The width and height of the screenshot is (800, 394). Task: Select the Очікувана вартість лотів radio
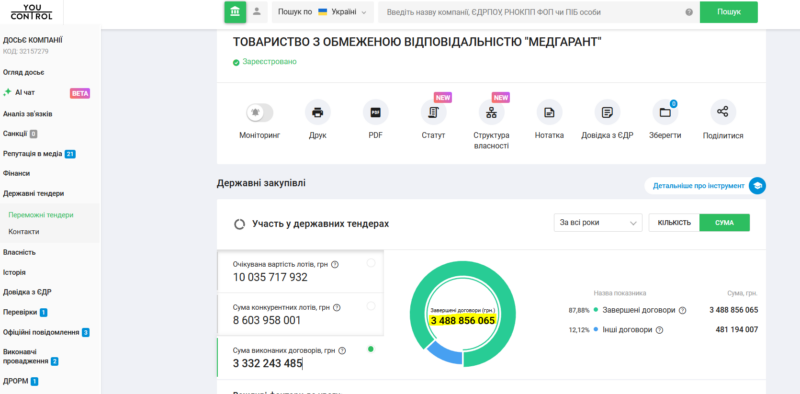(371, 263)
